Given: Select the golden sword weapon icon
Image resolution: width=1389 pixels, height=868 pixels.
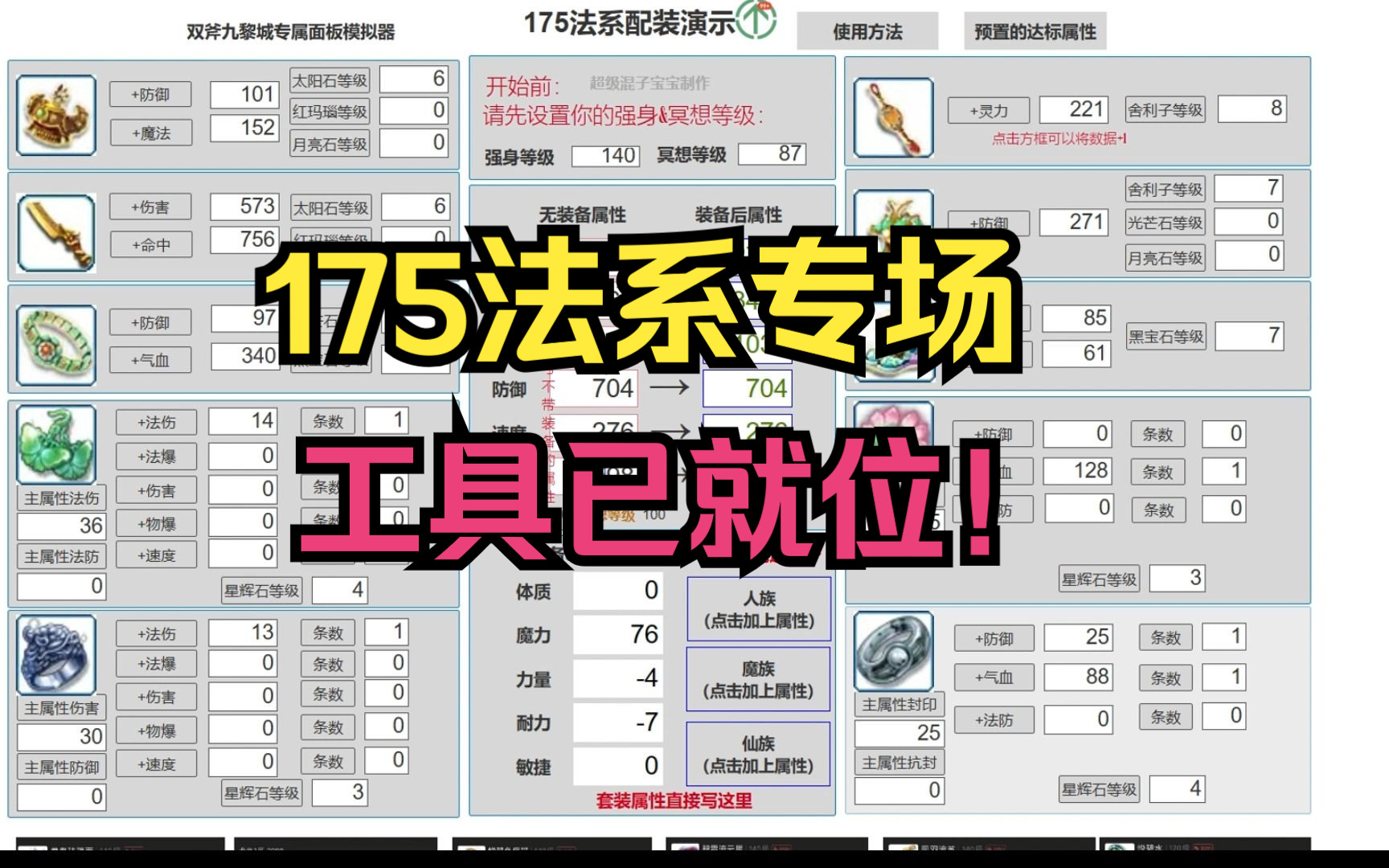Looking at the screenshot, I should coord(55,233).
